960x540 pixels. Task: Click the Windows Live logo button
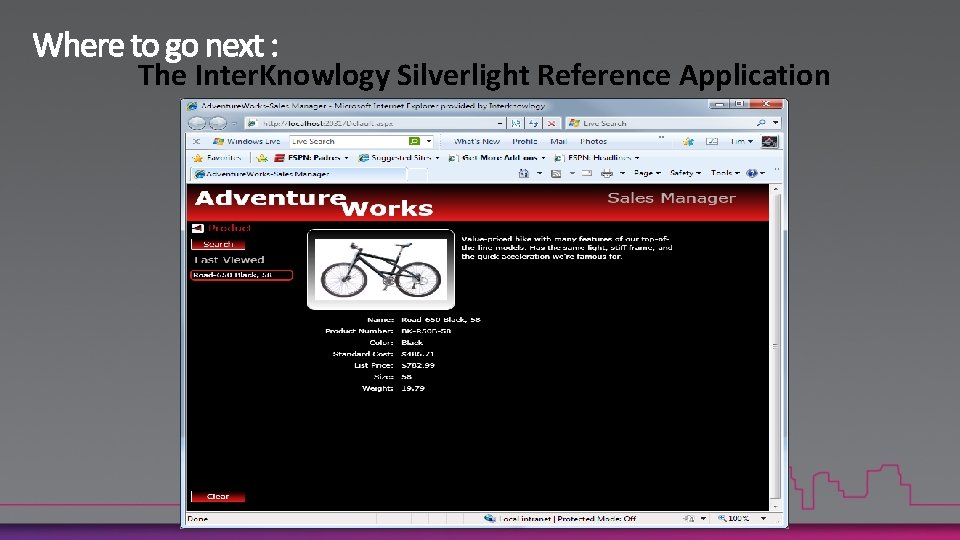coord(246,141)
